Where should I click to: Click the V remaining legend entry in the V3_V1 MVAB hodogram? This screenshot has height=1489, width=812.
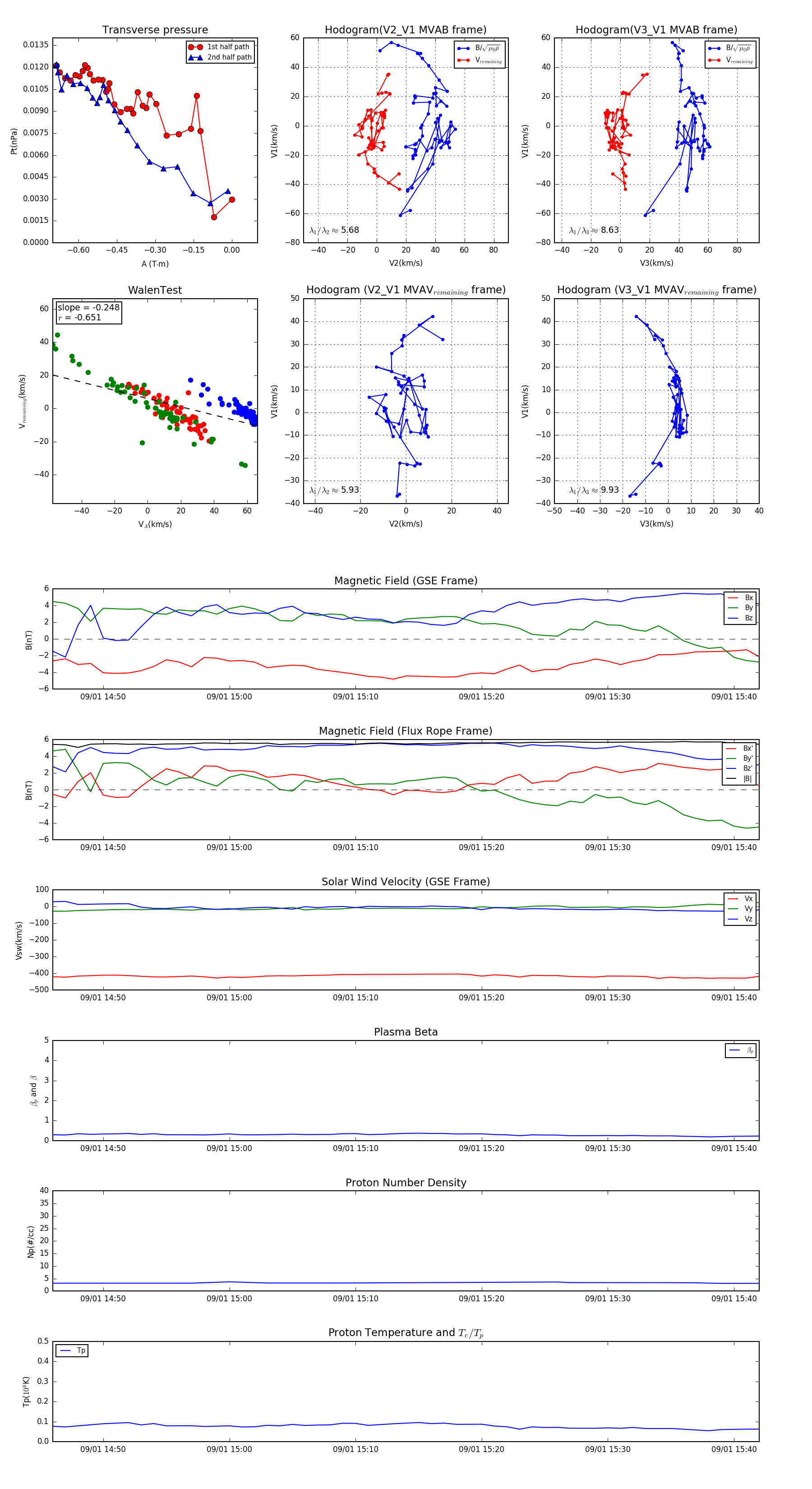tap(730, 60)
